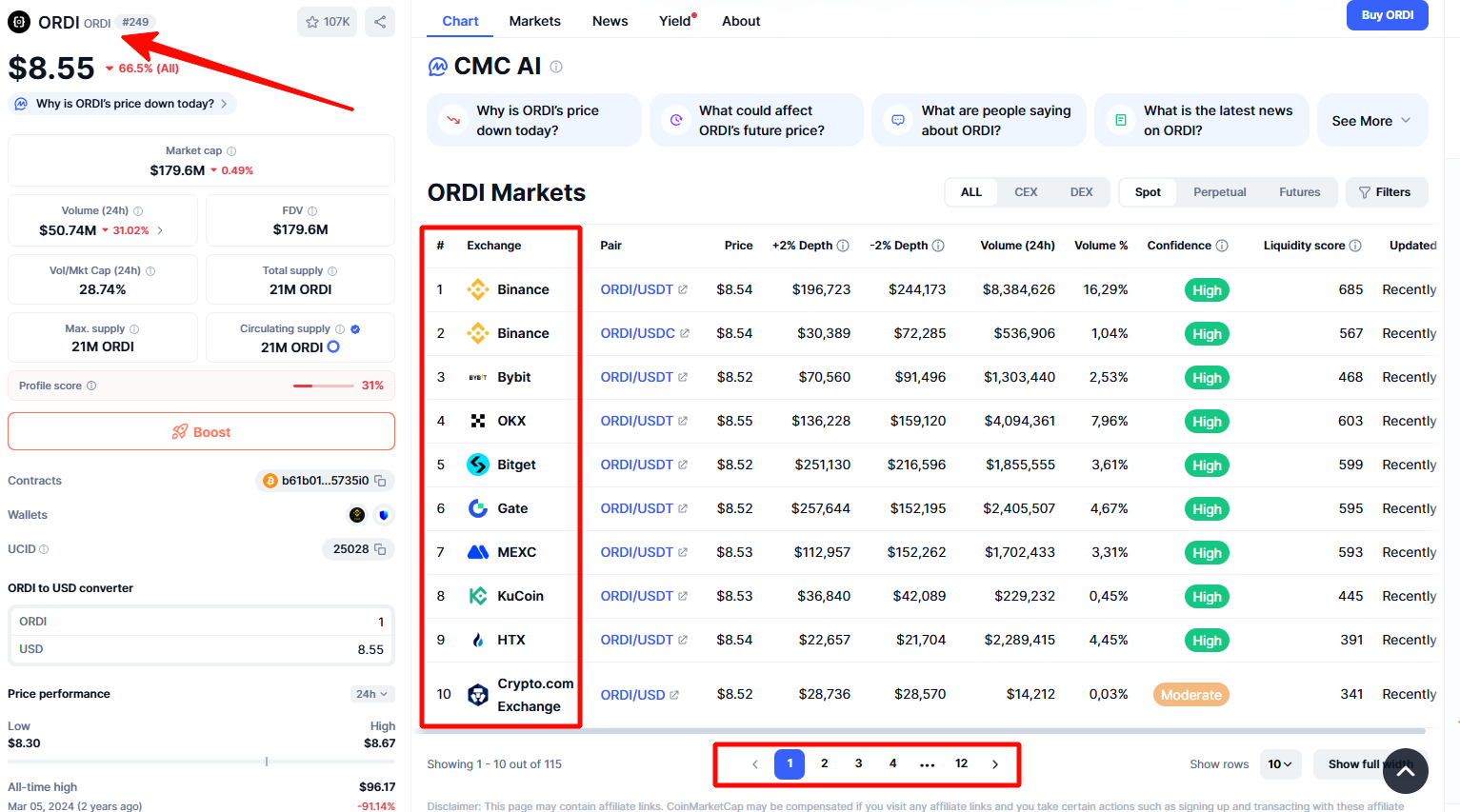Click the ORDI coin logo icon
The image size is (1460, 812).
19,22
